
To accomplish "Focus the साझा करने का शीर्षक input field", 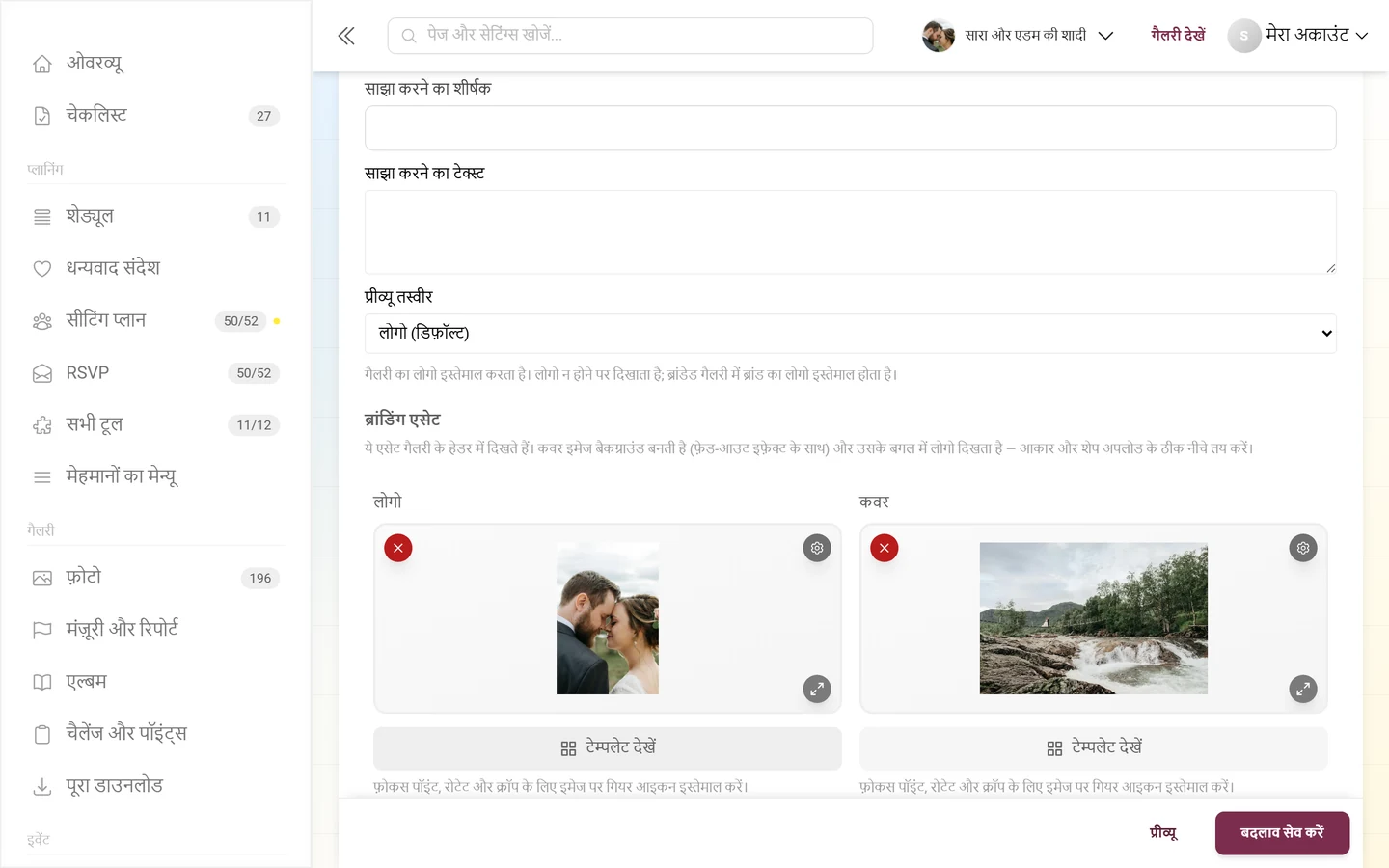I will coord(850,128).
